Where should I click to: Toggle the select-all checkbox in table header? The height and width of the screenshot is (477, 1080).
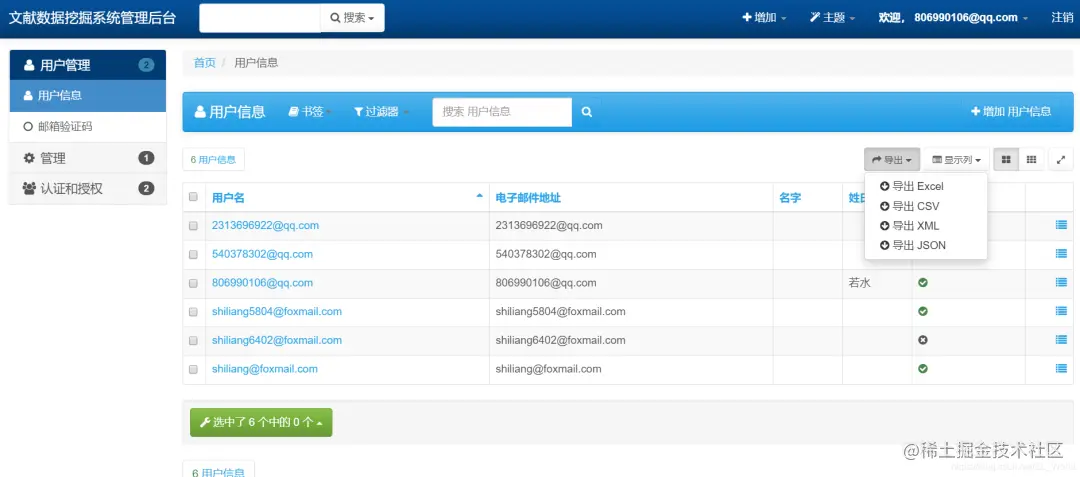click(x=194, y=197)
